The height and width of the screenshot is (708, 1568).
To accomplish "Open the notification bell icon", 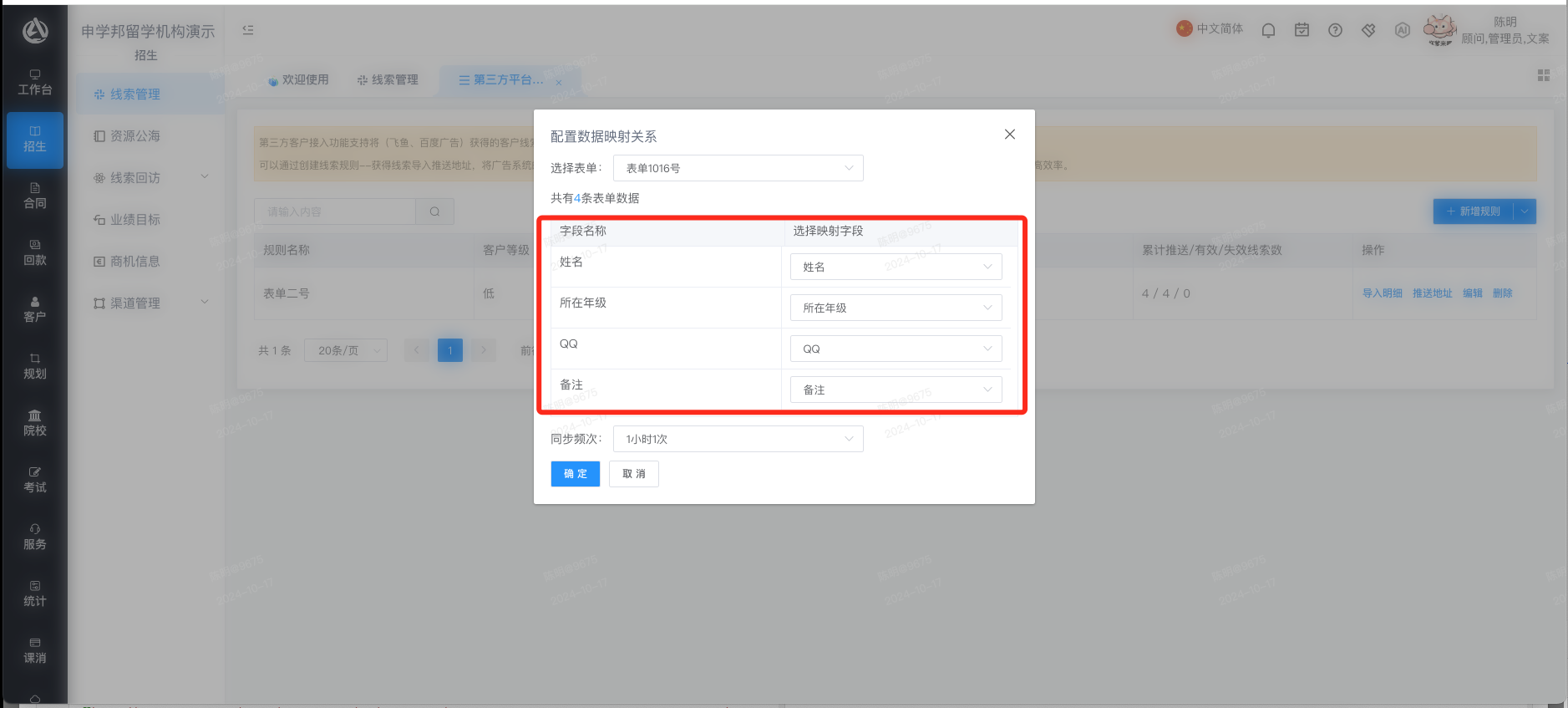I will [1268, 30].
